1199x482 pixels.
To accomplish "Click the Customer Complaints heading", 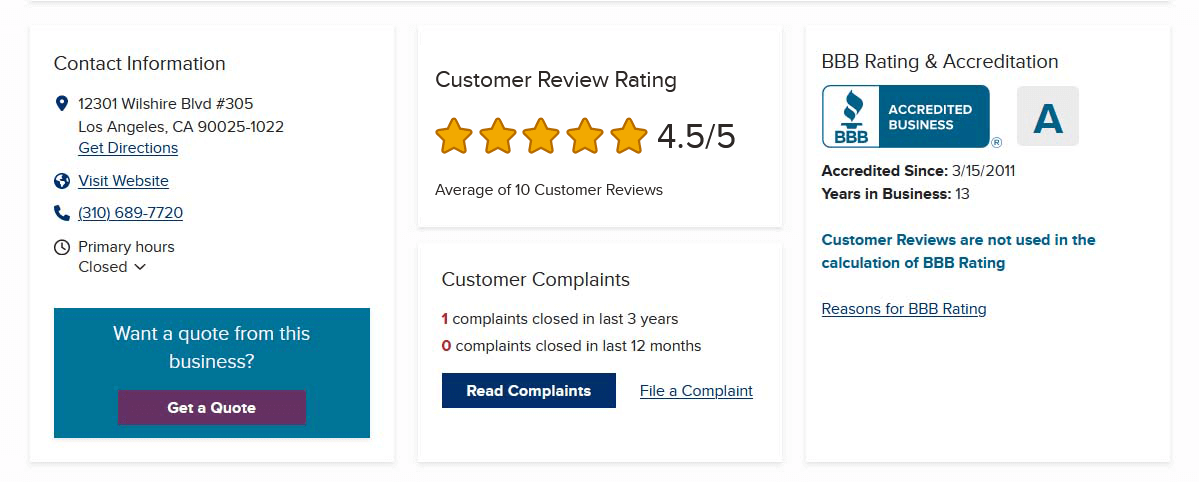I will click(536, 280).
